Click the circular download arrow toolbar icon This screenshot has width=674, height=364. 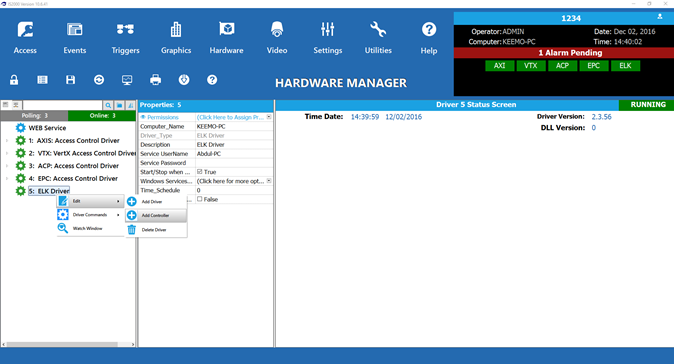184,80
